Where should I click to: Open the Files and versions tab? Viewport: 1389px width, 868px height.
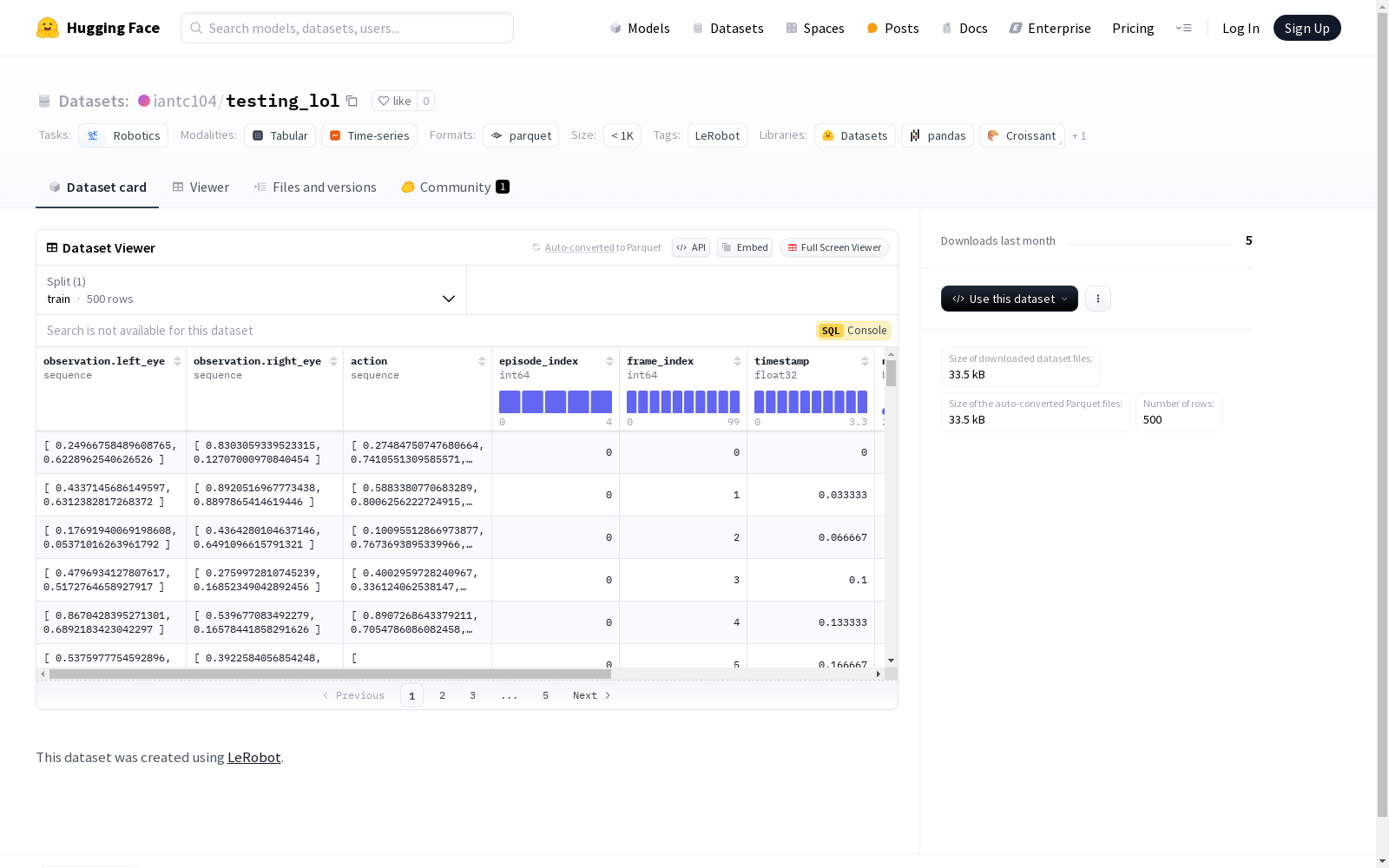[x=315, y=187]
